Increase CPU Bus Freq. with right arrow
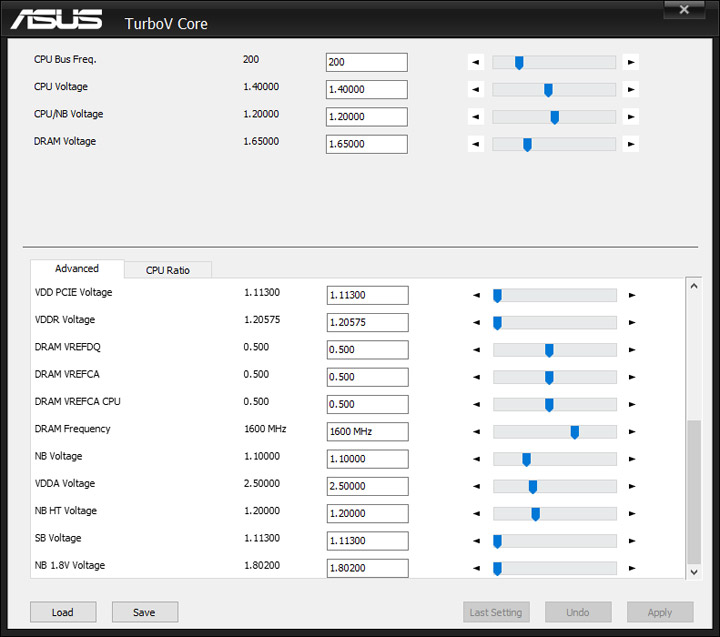The height and width of the screenshot is (637, 720). coord(631,62)
